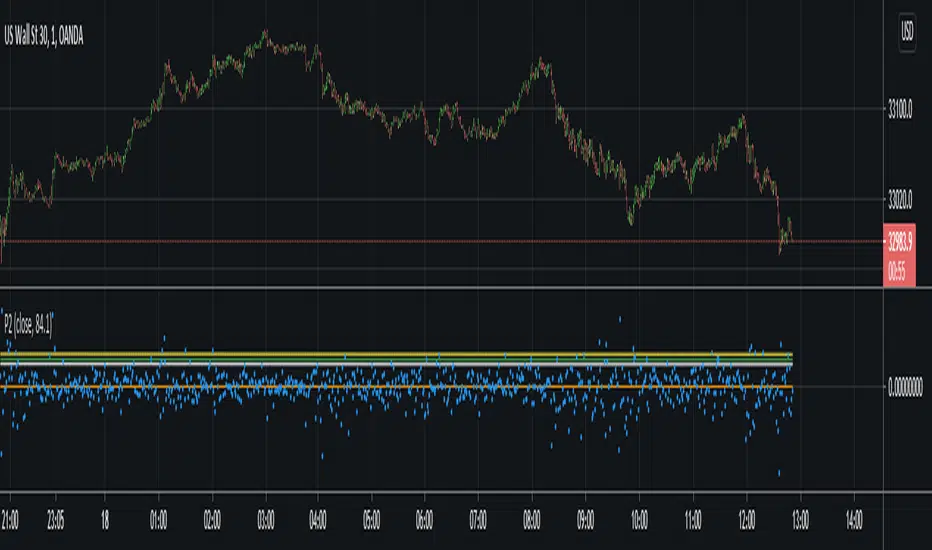Select the orange horizontal line in indicator pane
This screenshot has width=932, height=550.
[x=400, y=387]
